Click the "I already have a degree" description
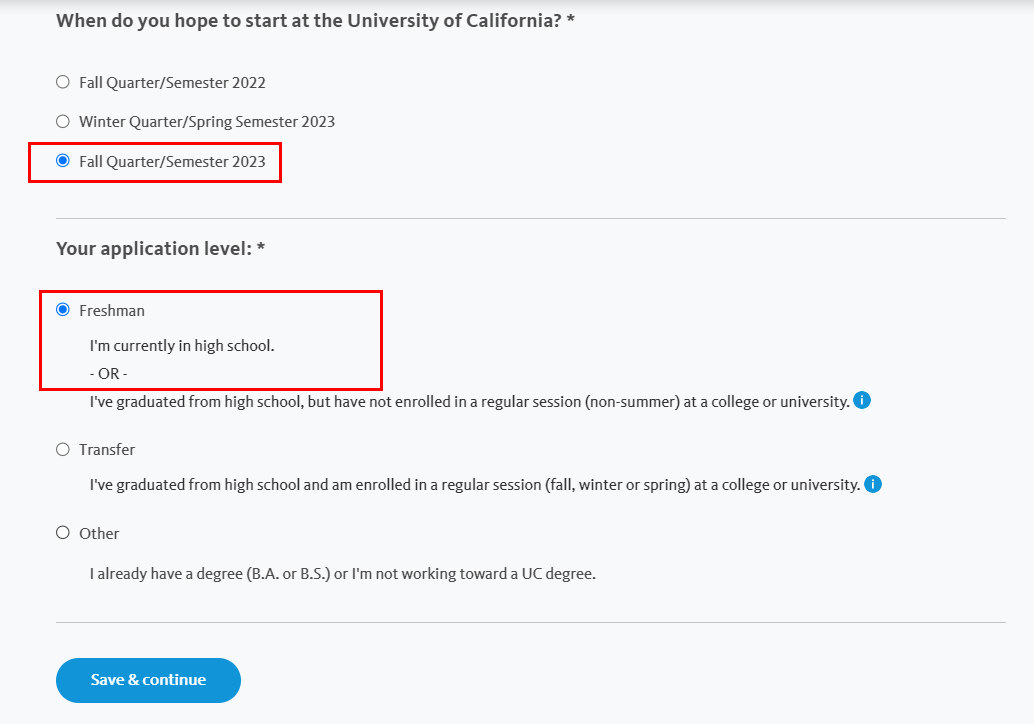 point(342,574)
